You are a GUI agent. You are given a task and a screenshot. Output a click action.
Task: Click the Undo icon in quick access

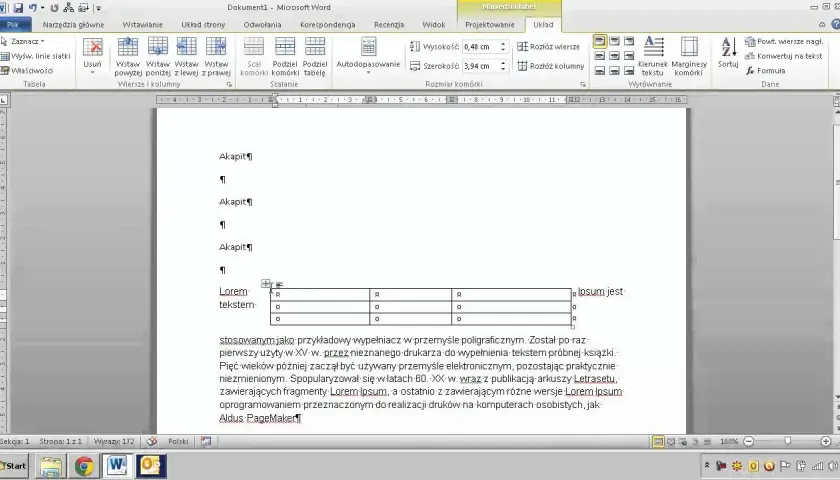[33, 8]
